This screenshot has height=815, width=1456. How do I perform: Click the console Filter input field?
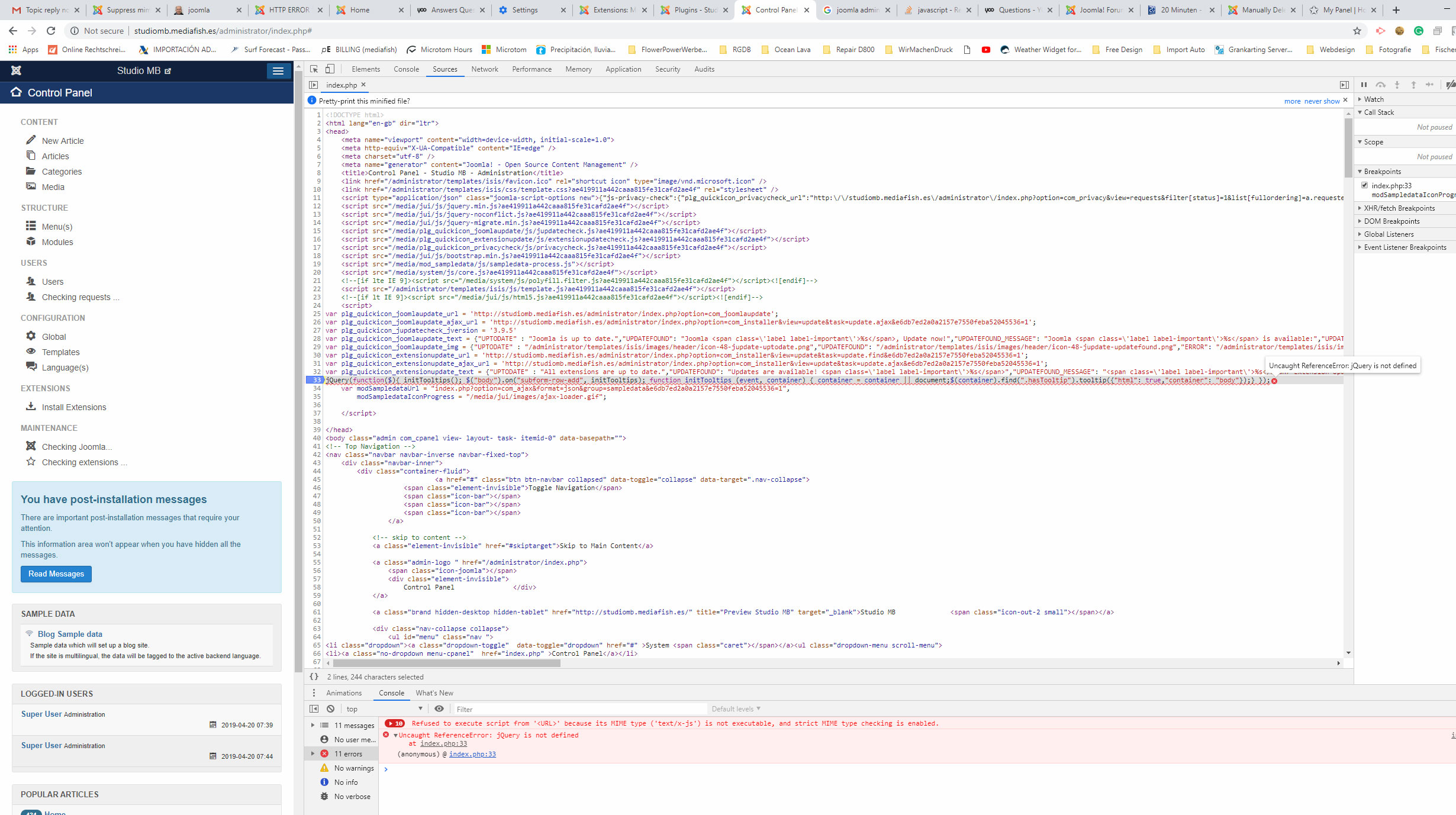coord(580,709)
